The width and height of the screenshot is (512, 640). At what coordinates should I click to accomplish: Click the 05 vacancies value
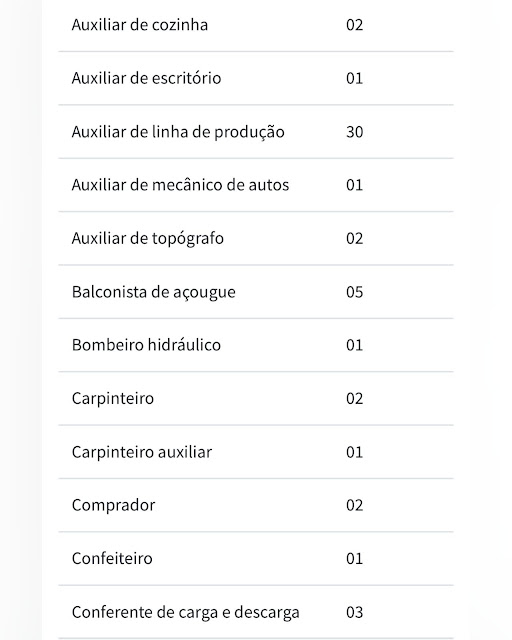354,292
